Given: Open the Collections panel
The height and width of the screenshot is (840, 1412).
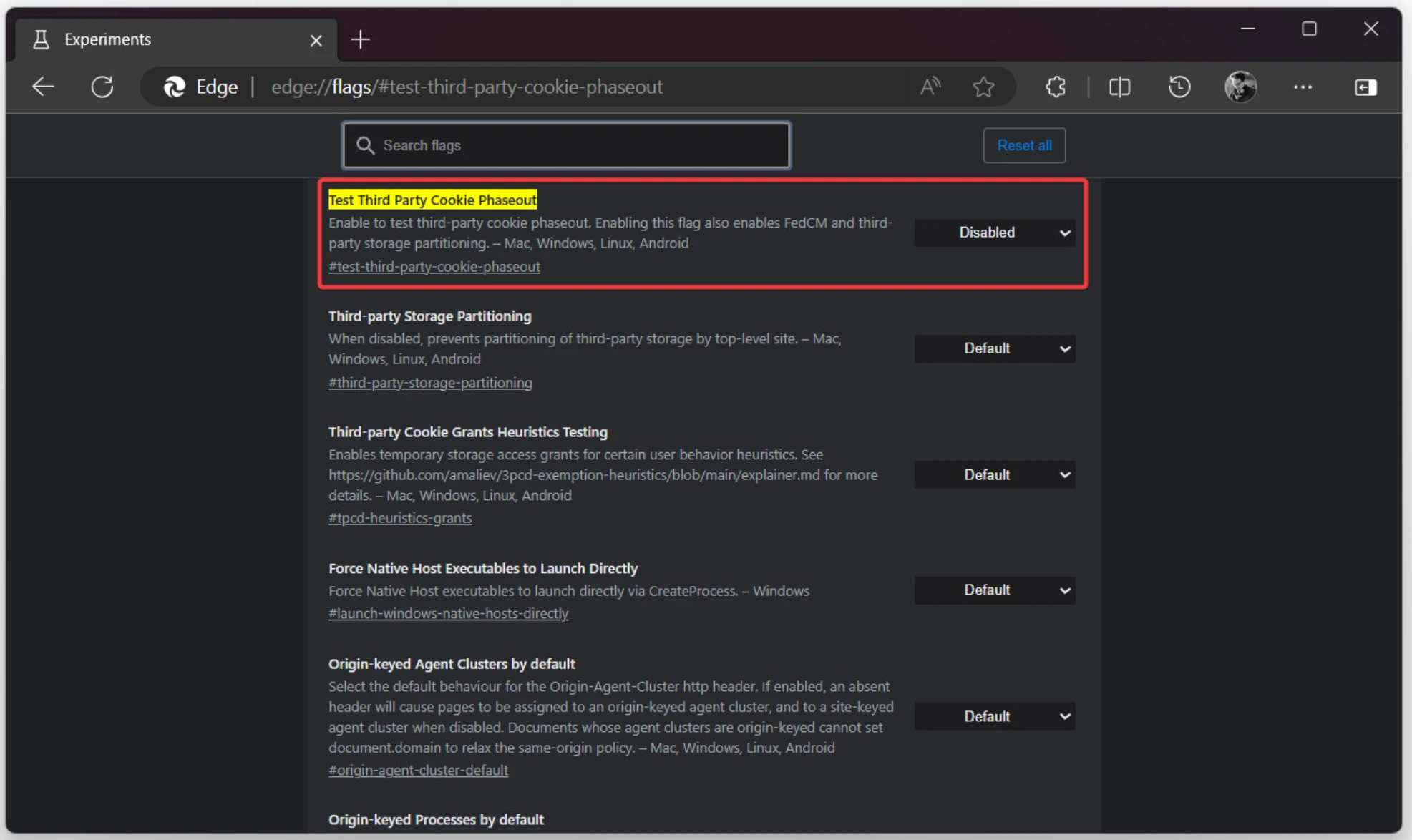Looking at the screenshot, I should click(1055, 87).
